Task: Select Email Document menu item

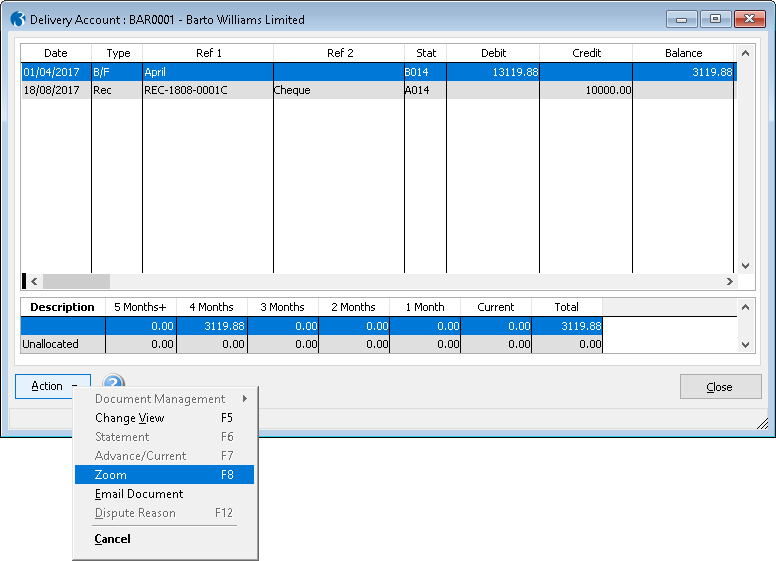Action: tap(164, 494)
